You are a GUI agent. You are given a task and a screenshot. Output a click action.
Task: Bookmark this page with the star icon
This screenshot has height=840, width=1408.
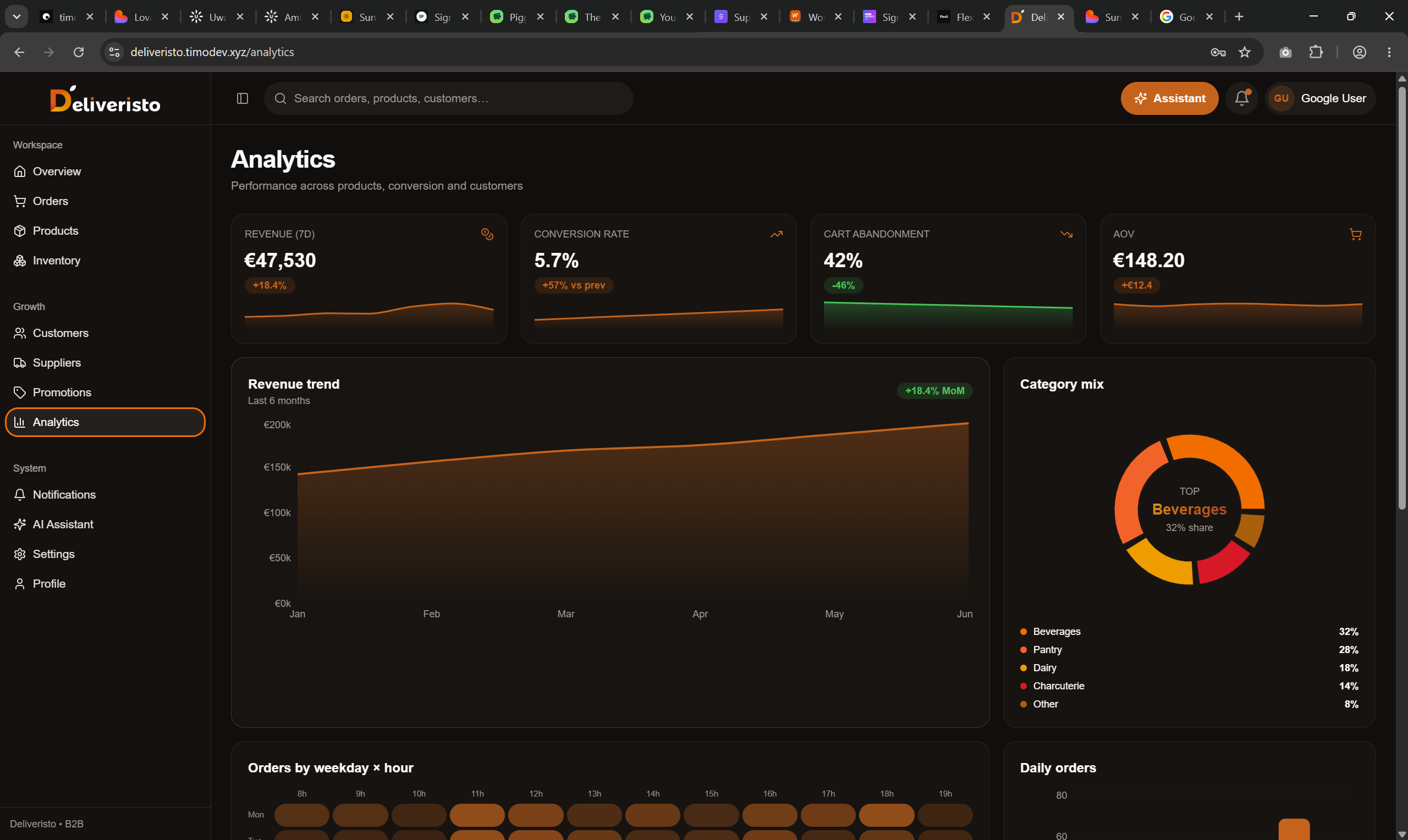1245,52
